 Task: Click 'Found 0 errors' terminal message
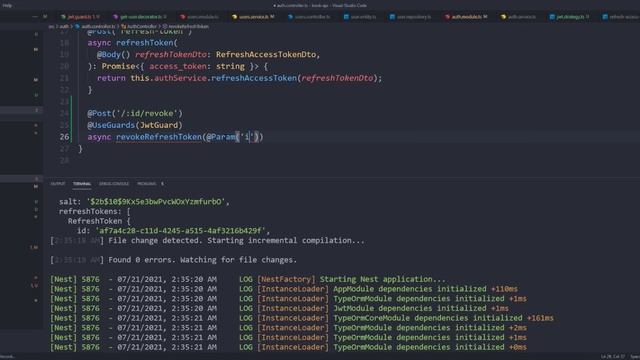[202, 260]
